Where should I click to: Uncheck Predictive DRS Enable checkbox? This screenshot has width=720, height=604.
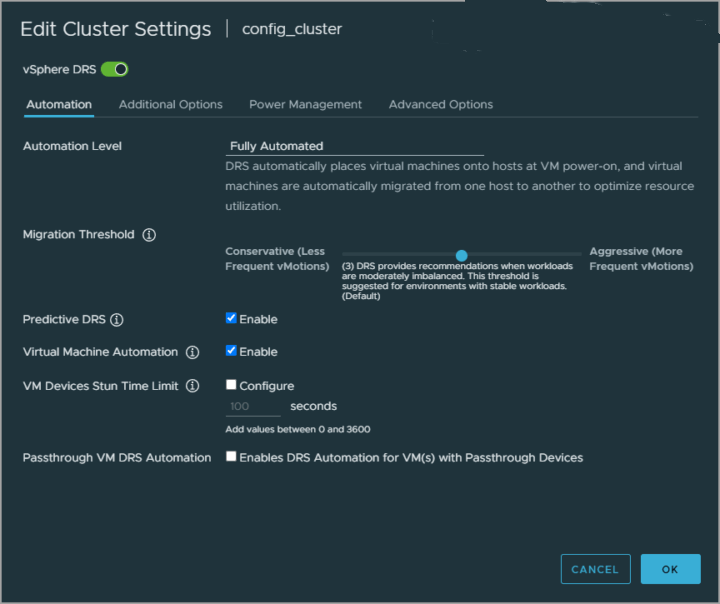tap(231, 318)
